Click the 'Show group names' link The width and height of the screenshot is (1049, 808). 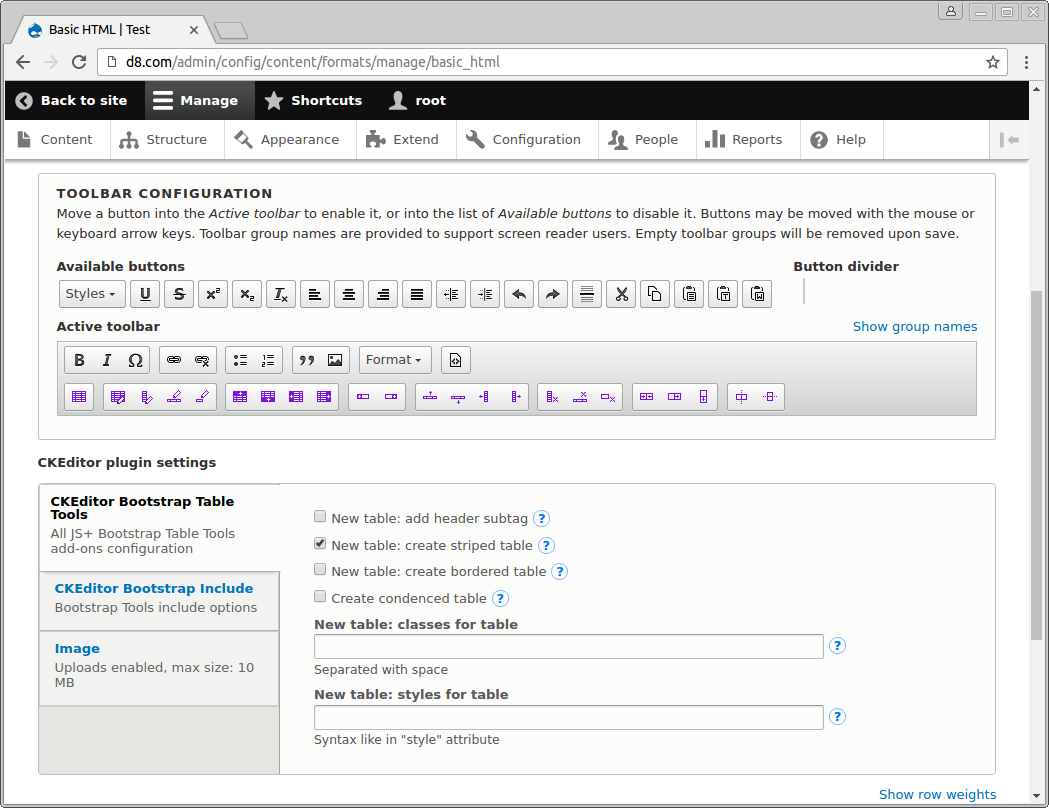tap(914, 326)
